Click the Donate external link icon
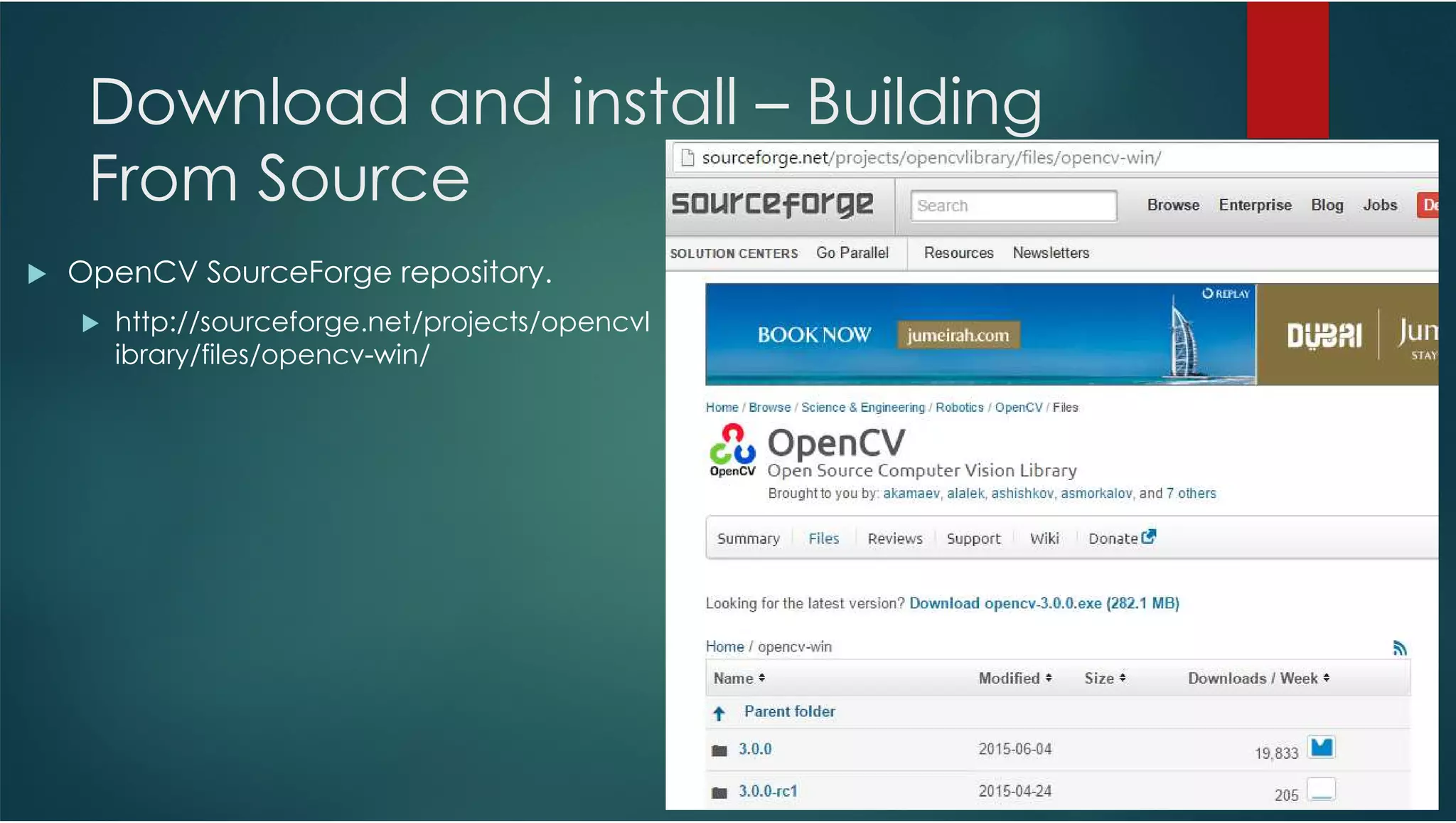1456x823 pixels. pyautogui.click(x=1148, y=537)
